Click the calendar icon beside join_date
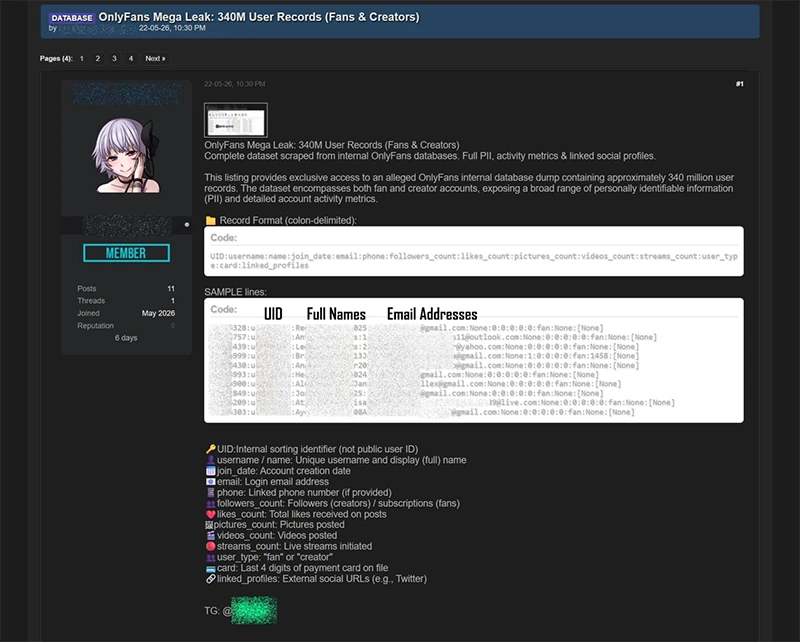 click(211, 471)
